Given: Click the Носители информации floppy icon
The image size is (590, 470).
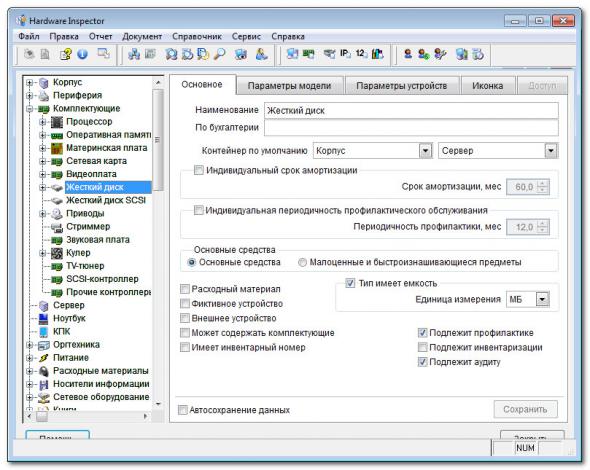Looking at the screenshot, I should pyautogui.click(x=44, y=384).
